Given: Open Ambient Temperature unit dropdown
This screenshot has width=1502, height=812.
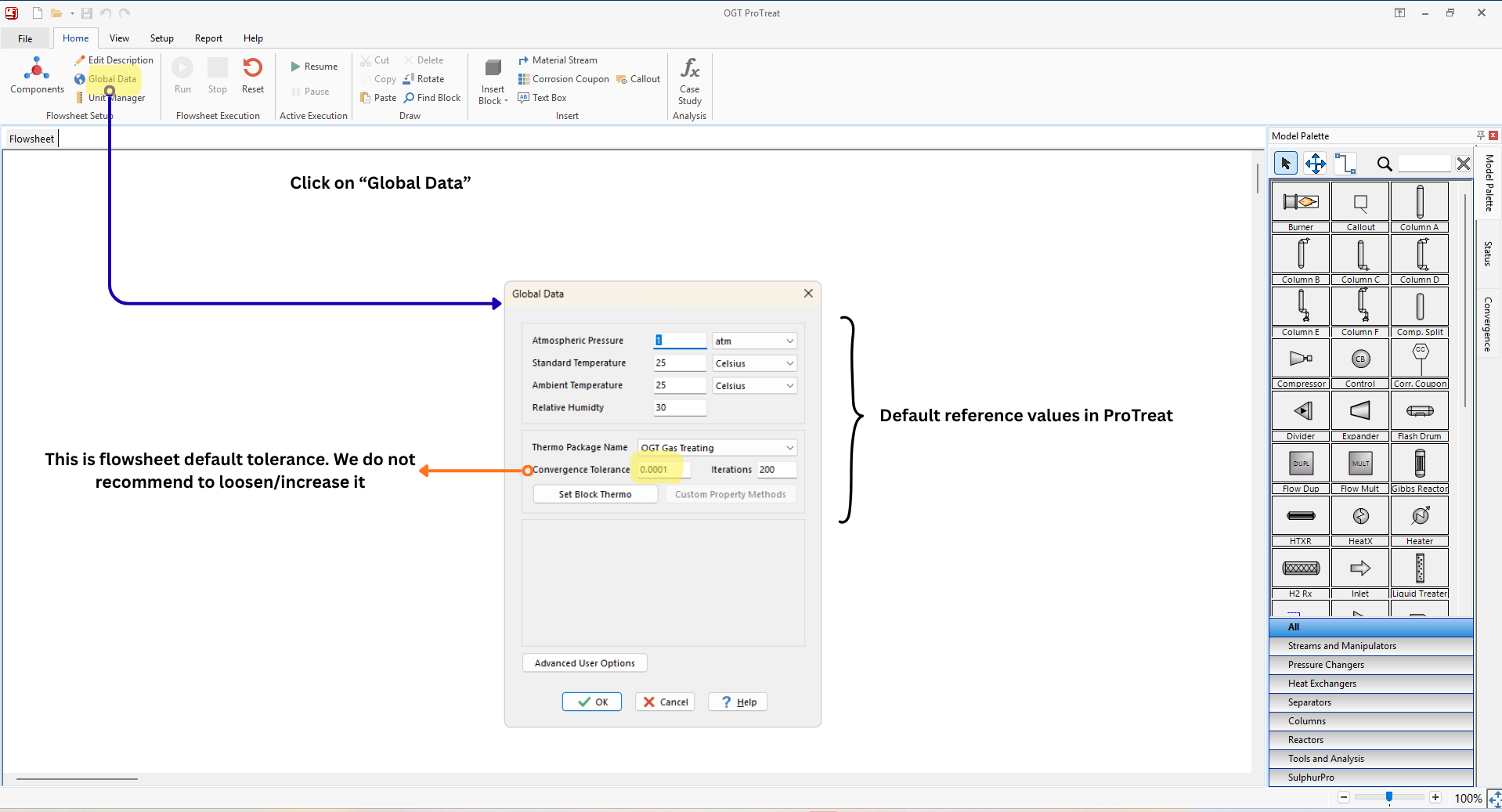Looking at the screenshot, I should pyautogui.click(x=754, y=385).
